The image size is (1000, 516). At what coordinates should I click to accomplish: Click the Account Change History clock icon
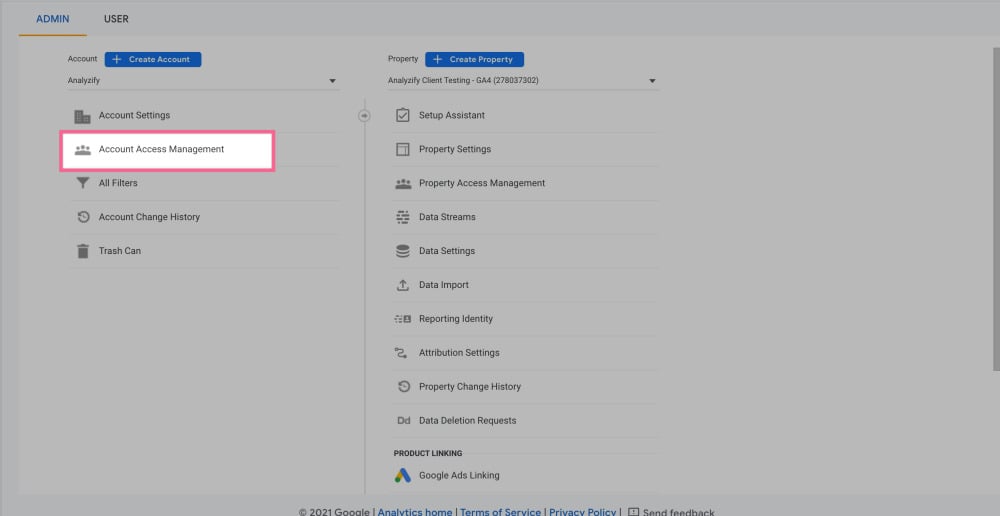83,217
